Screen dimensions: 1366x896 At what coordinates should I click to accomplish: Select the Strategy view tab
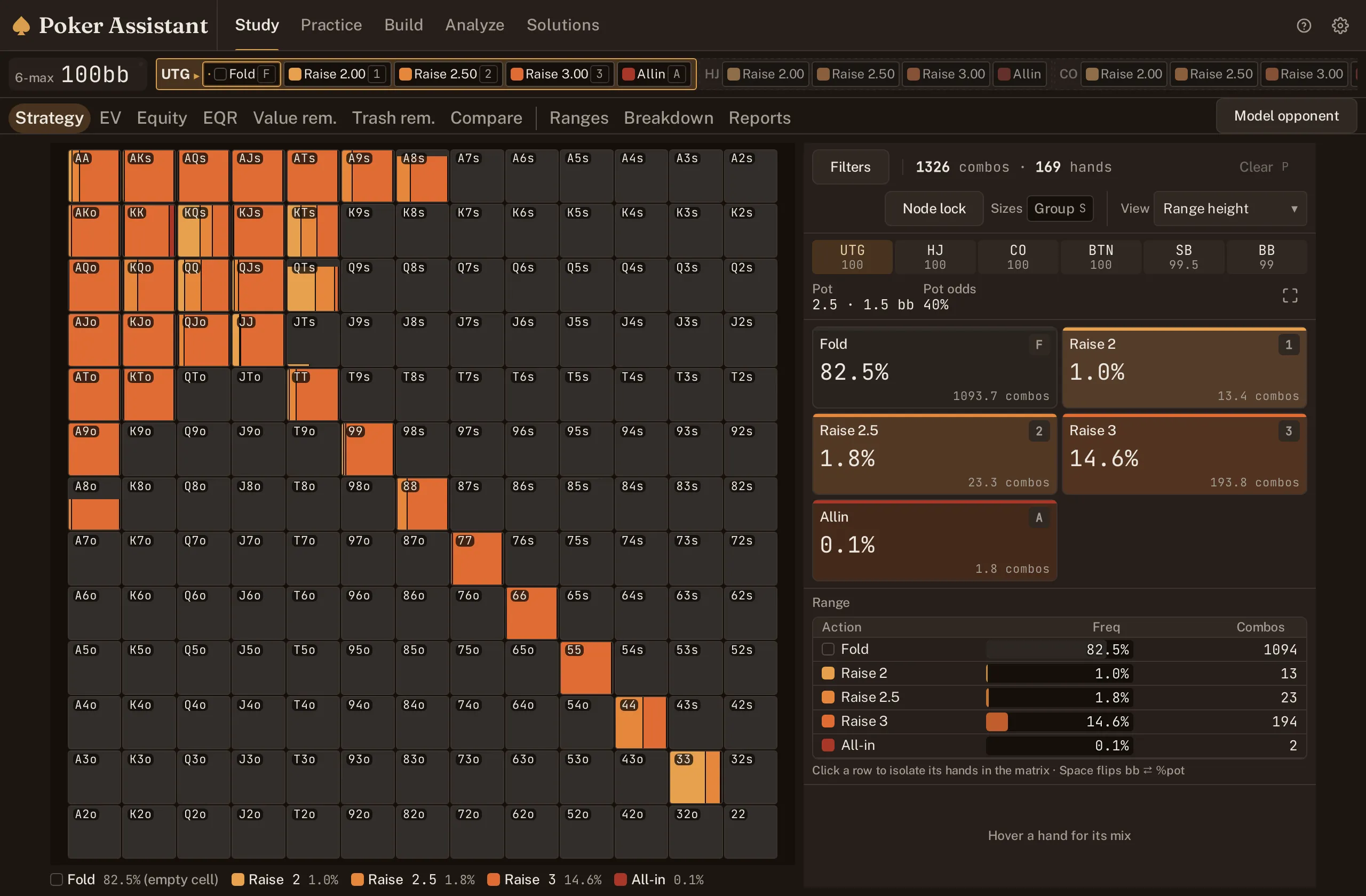[x=50, y=117]
